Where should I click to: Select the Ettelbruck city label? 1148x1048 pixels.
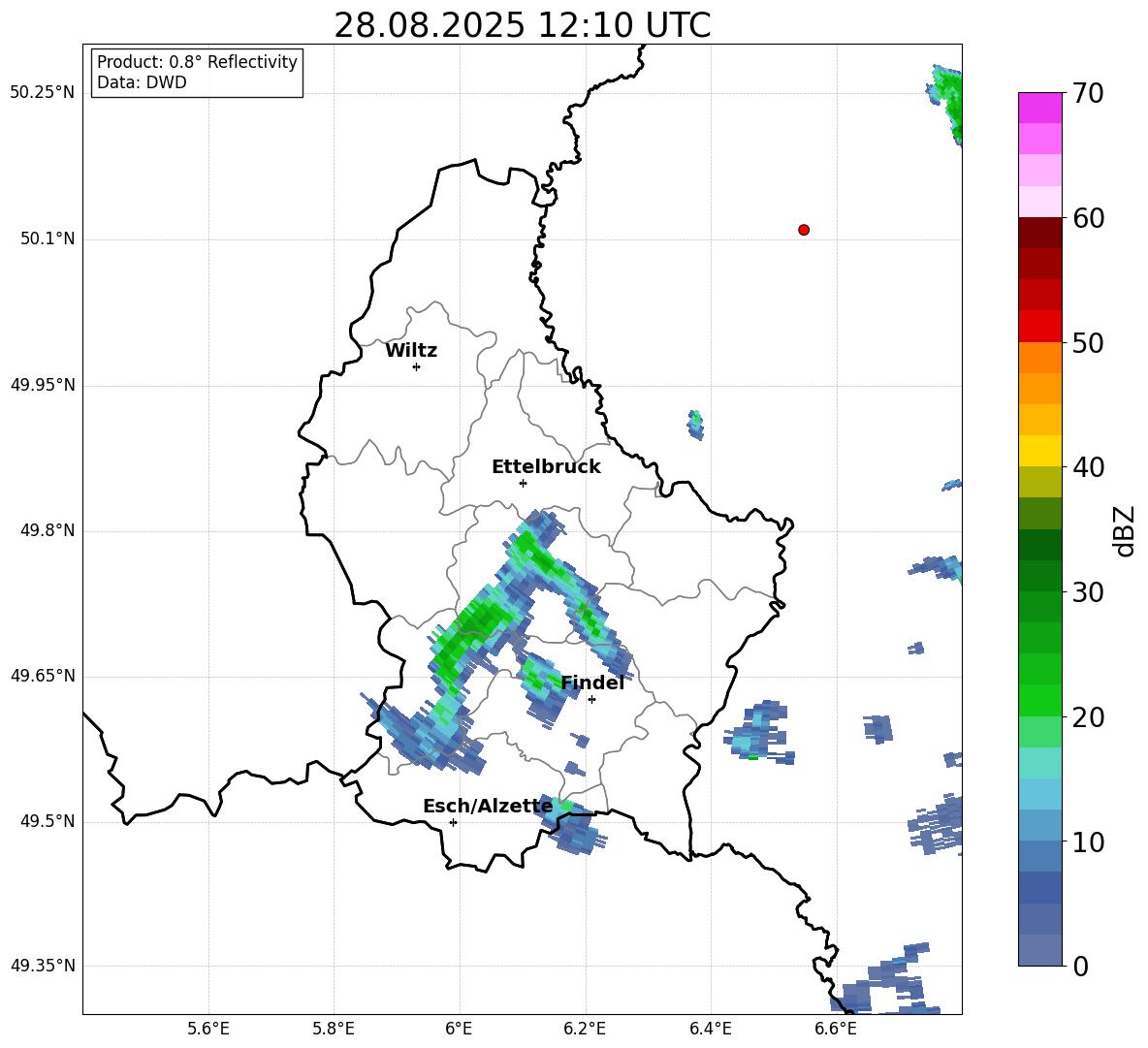(546, 467)
